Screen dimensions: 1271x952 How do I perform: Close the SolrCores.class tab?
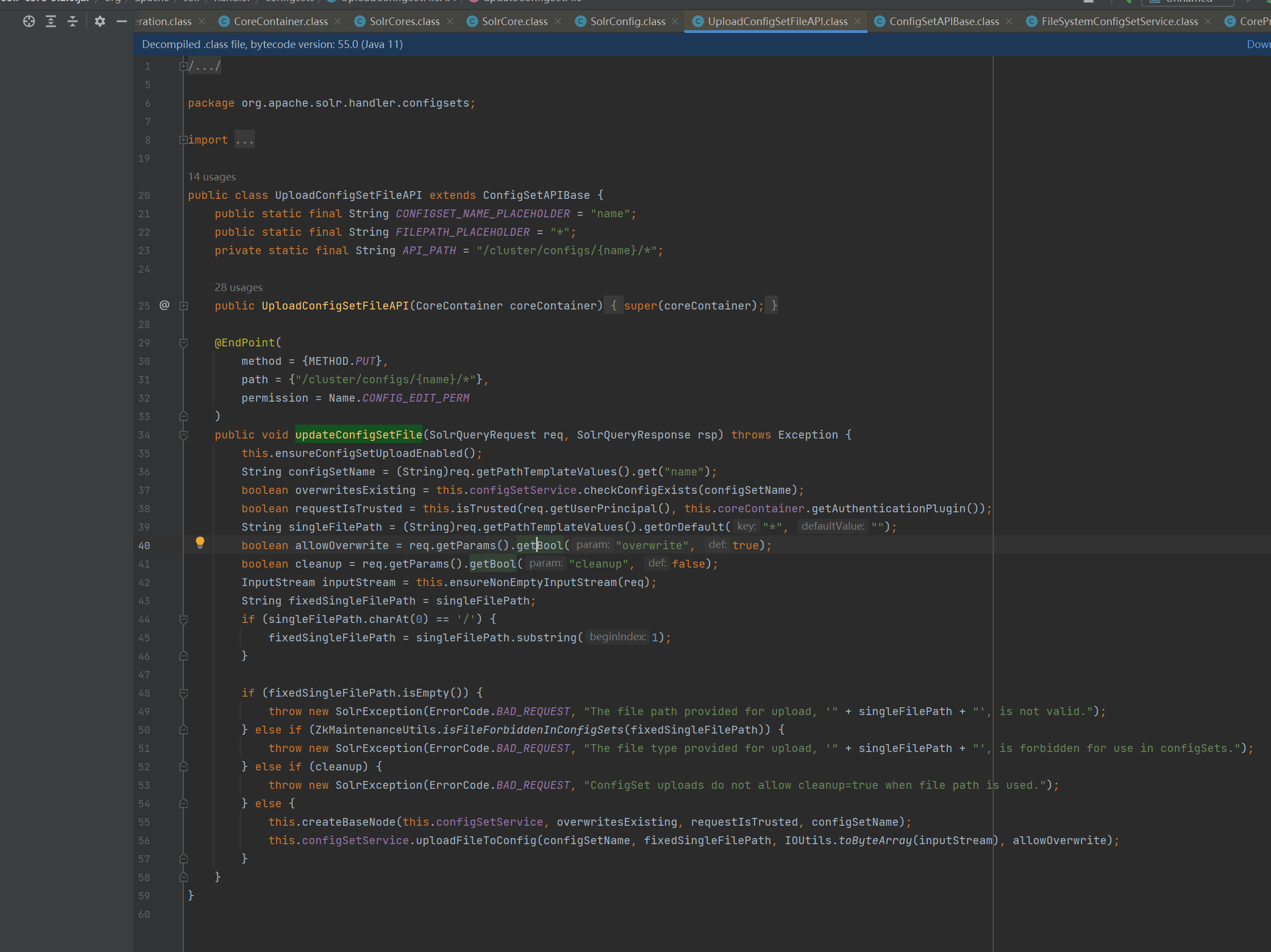450,21
